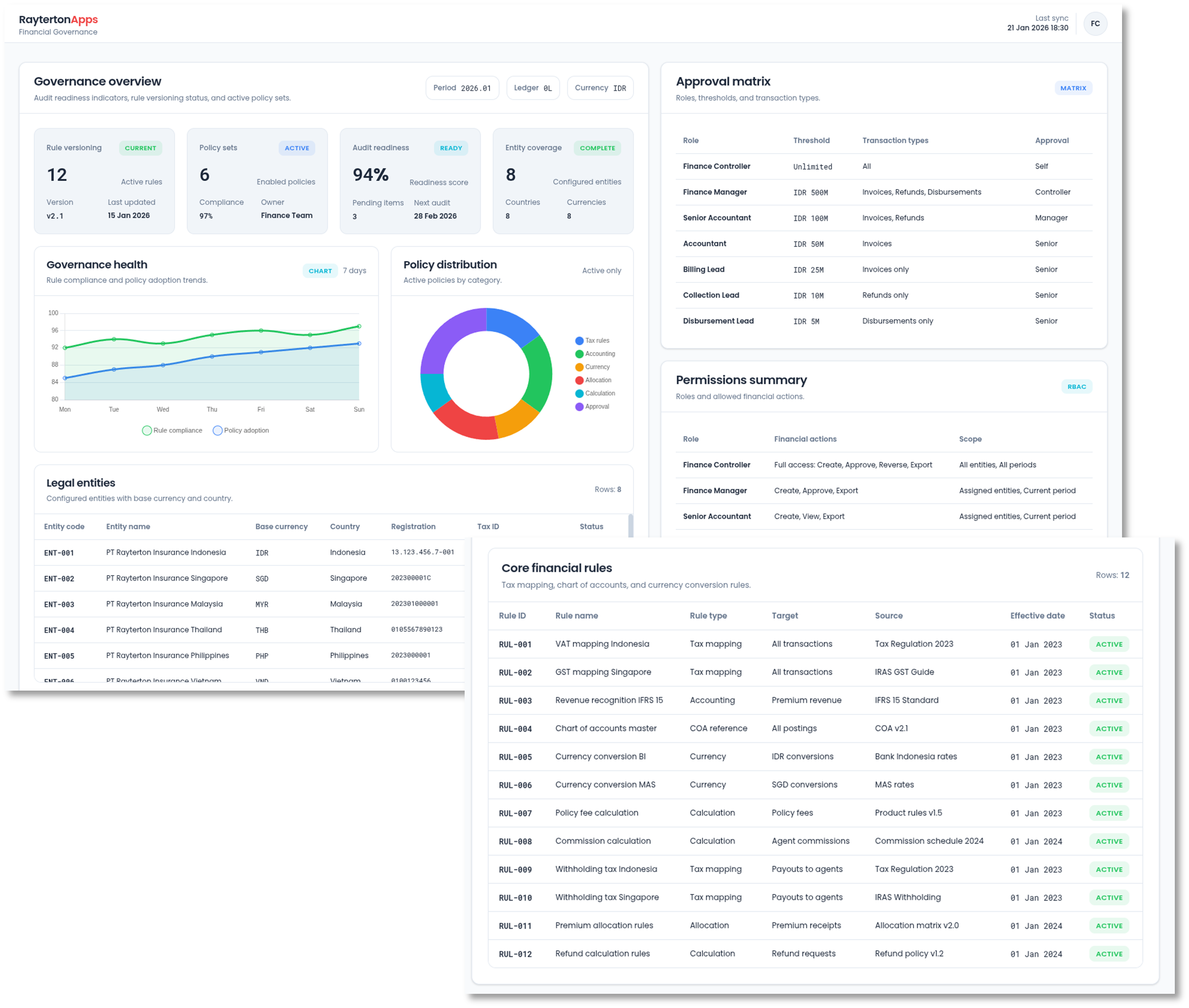Toggle the Tax rules legend dot
This screenshot has height=1008, width=1189.
[579, 341]
